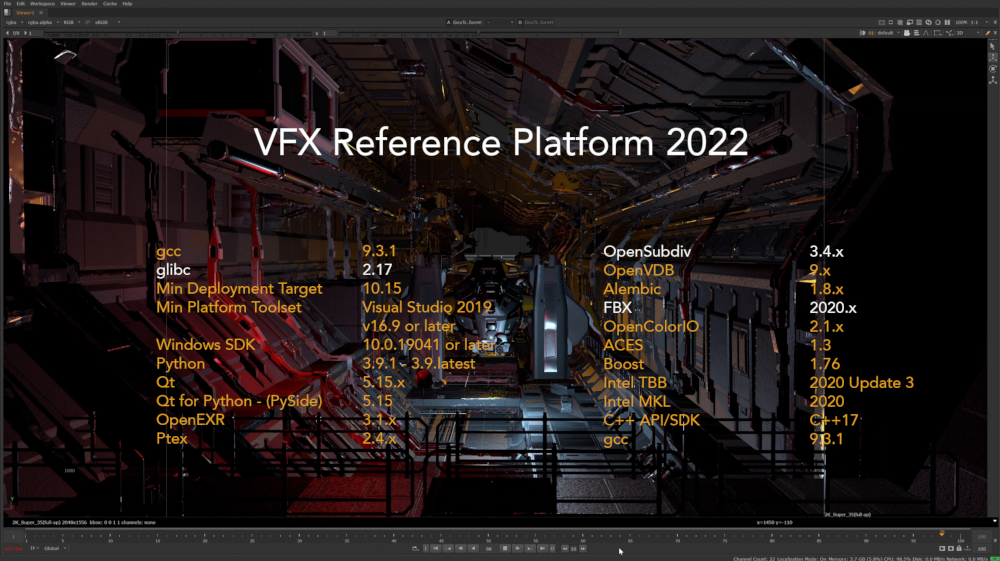
Task: Play backward in the viewer
Action: pos(473,548)
